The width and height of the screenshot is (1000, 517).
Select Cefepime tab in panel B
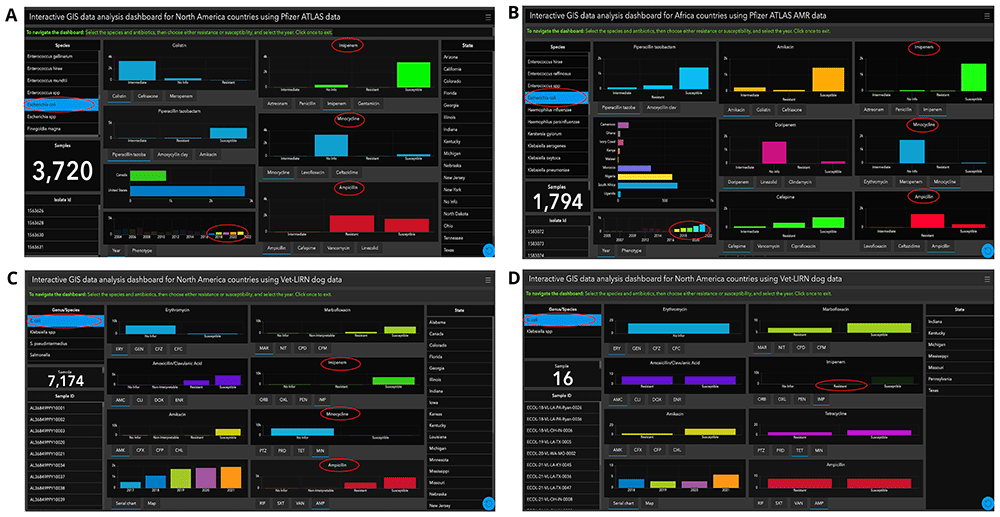click(739, 245)
